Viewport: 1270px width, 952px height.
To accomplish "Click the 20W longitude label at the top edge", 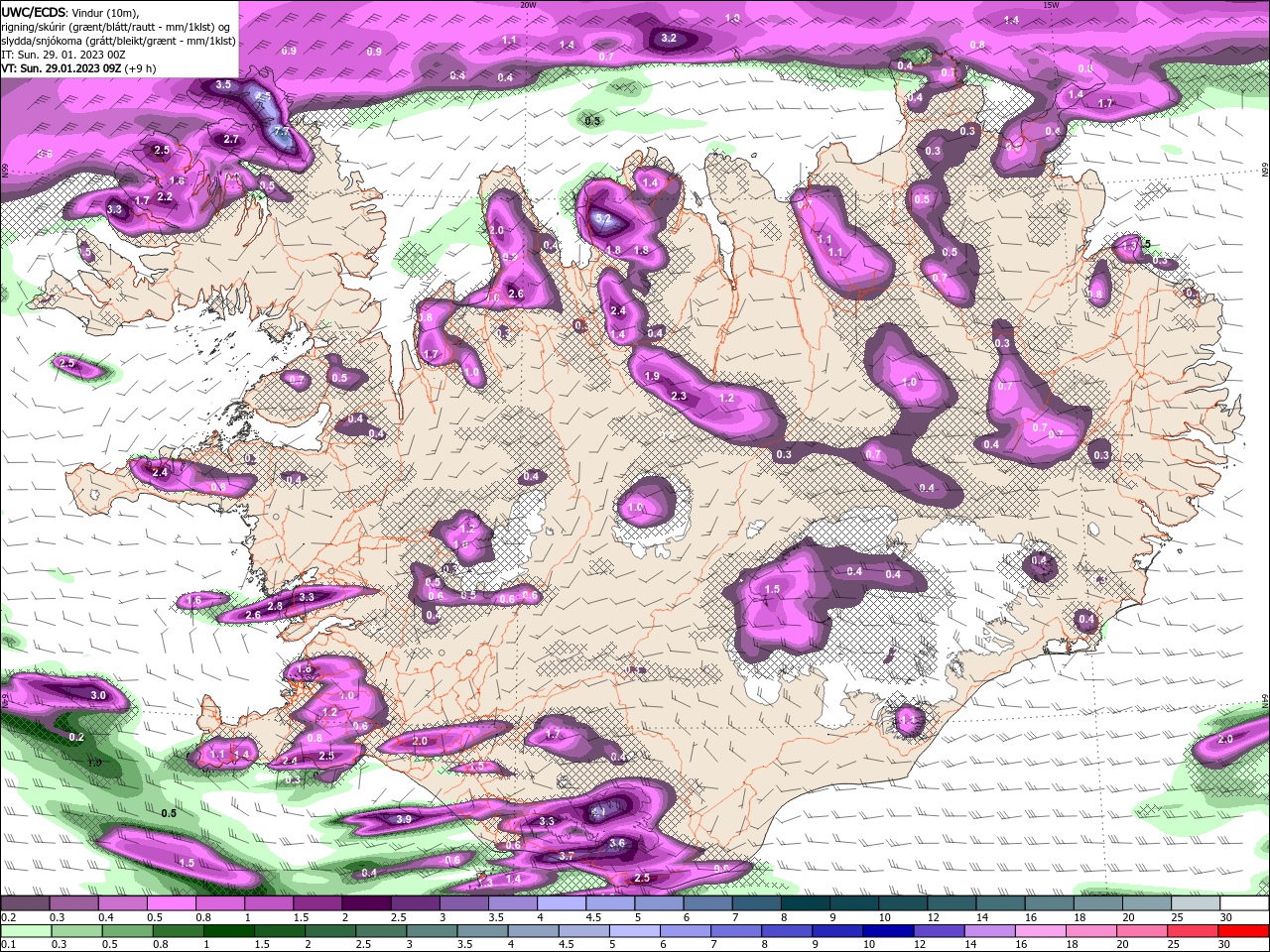I will pyautogui.click(x=528, y=5).
